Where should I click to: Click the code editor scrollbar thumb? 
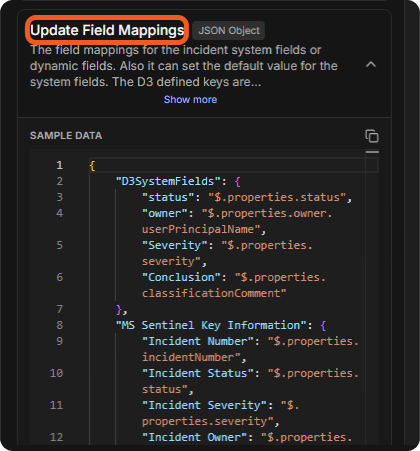372,152
